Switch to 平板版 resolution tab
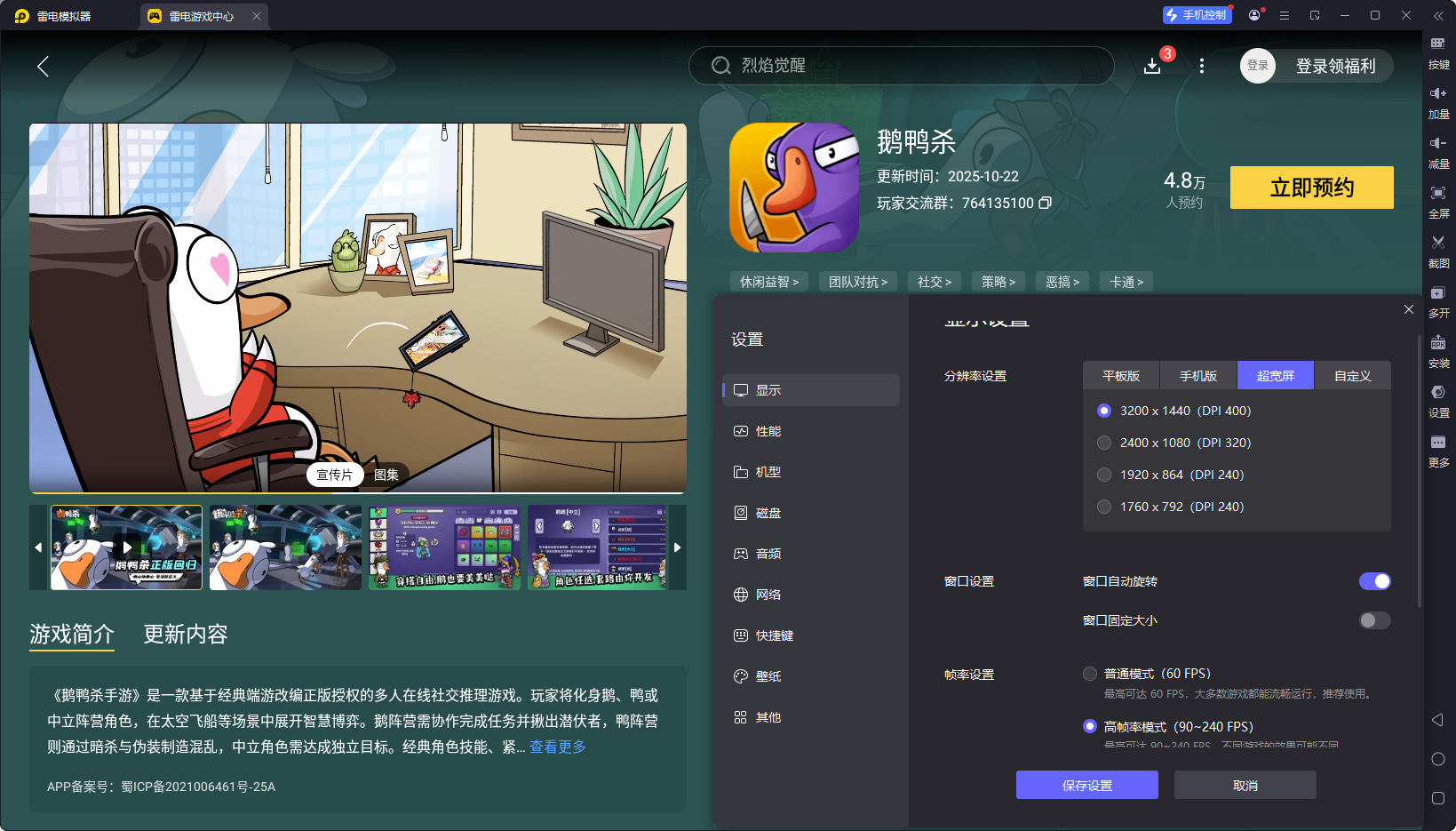The height and width of the screenshot is (831, 1456). click(x=1121, y=376)
